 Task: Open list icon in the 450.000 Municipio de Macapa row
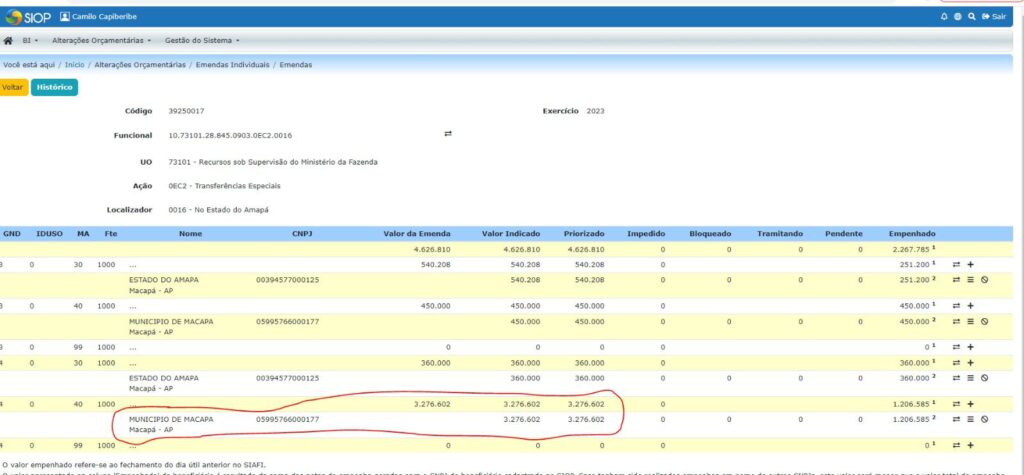[x=970, y=321]
